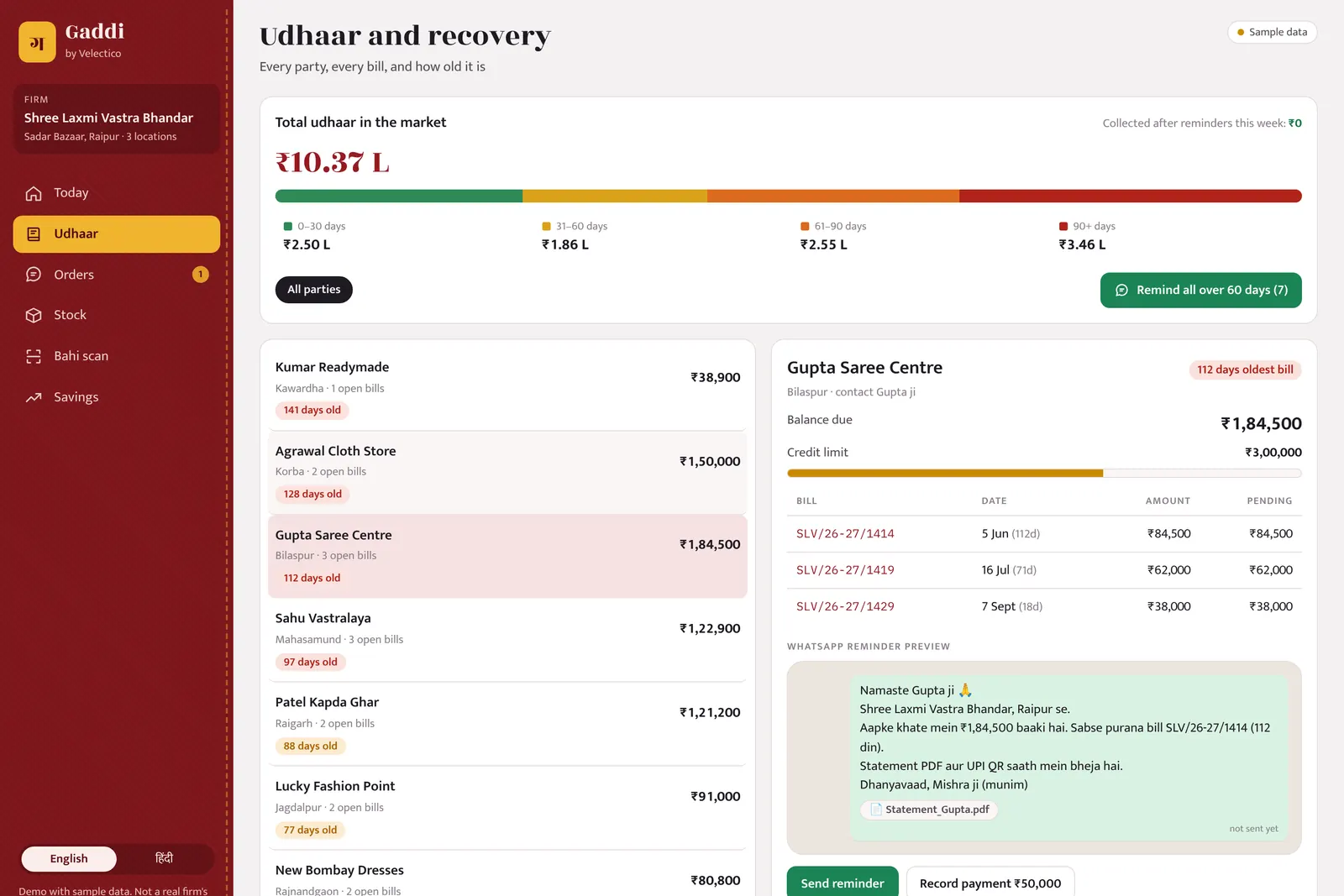The height and width of the screenshot is (896, 1344).
Task: Click the Udhaar ledger icon
Action: [34, 234]
